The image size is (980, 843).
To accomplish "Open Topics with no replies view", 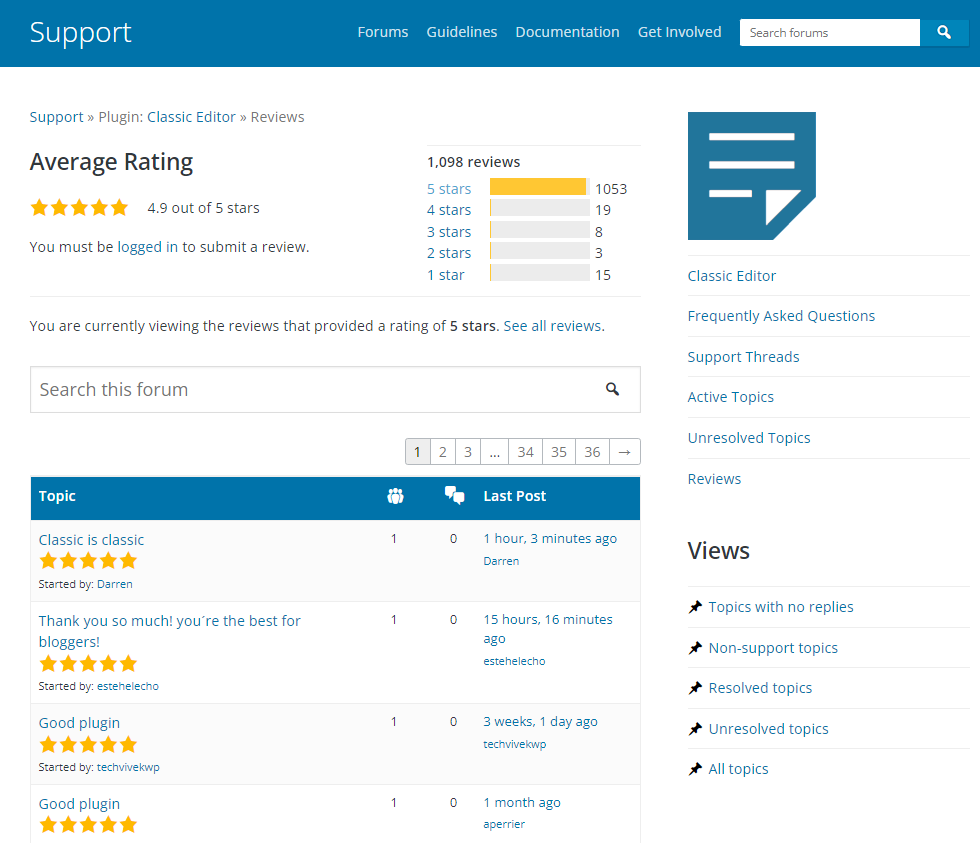I will click(781, 607).
